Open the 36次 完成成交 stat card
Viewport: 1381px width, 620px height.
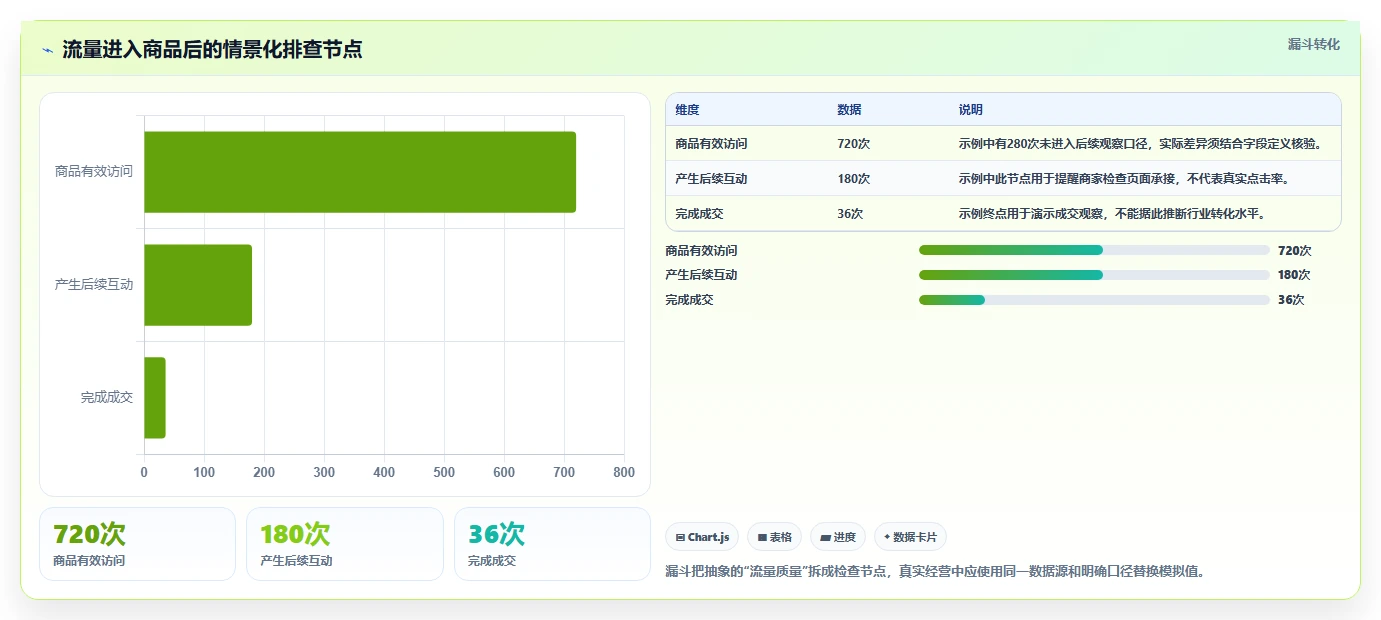pyautogui.click(x=552, y=544)
